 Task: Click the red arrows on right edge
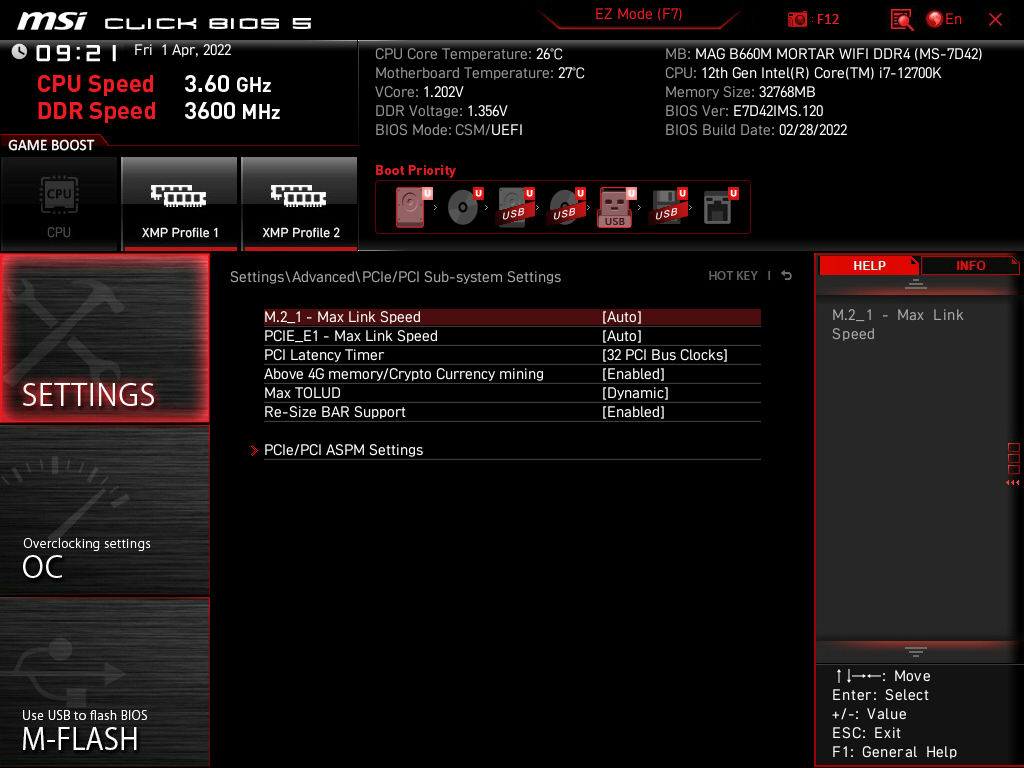pos(1012,483)
